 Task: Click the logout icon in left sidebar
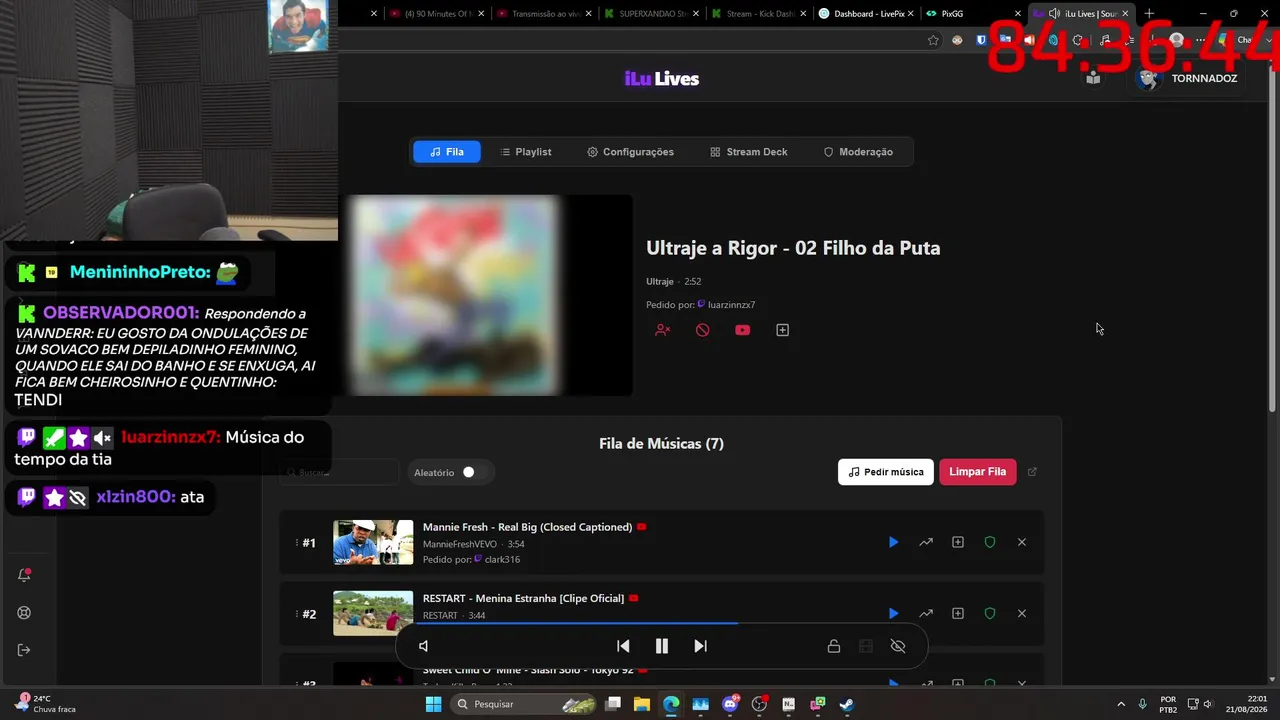pyautogui.click(x=25, y=650)
